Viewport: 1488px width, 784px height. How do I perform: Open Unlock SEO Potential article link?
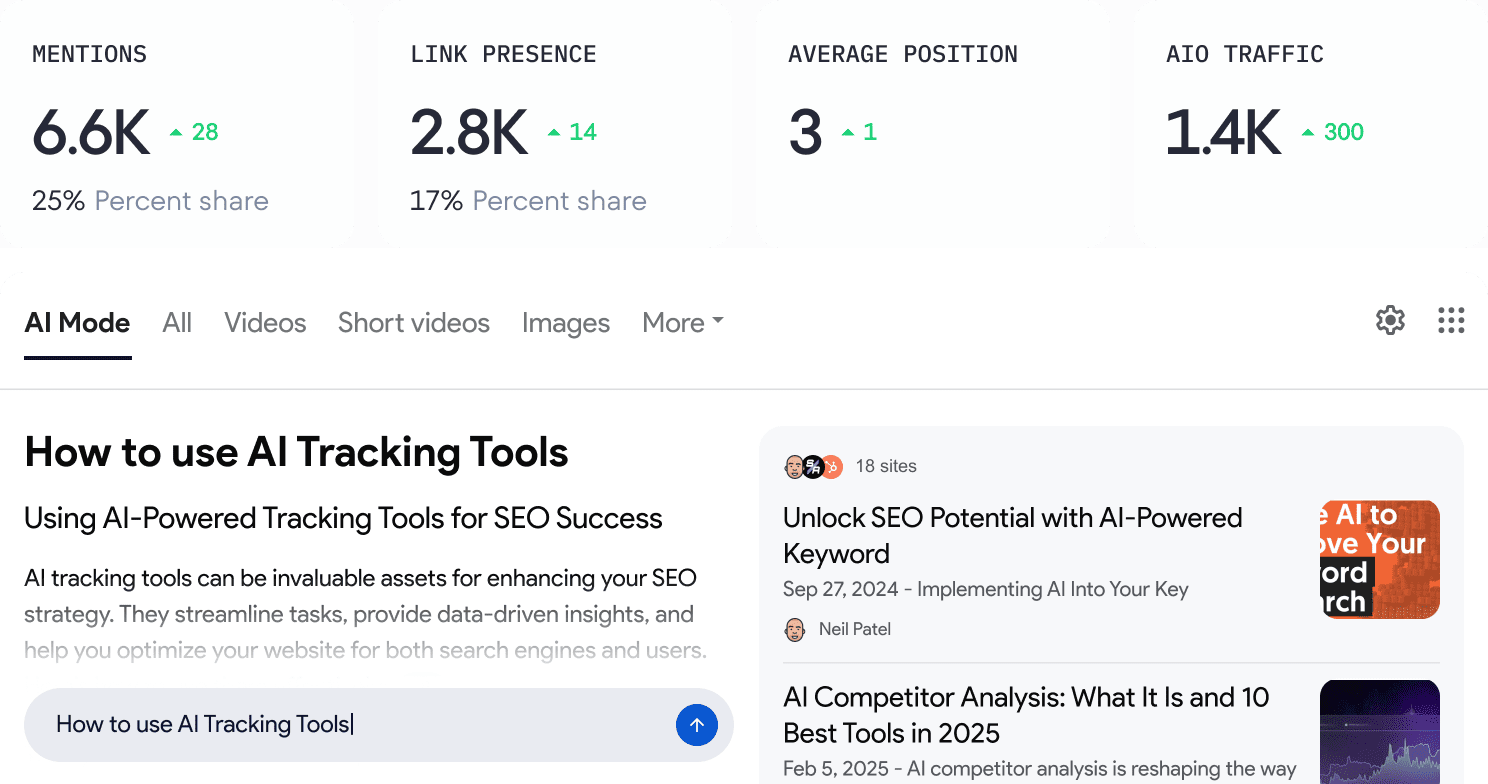1013,536
